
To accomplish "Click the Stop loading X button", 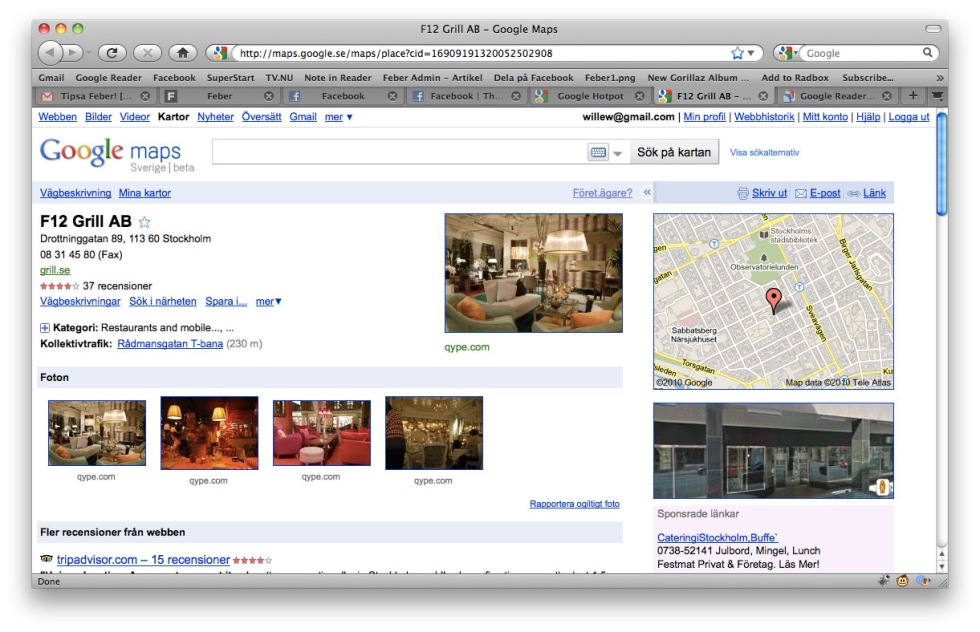I will coord(148,53).
